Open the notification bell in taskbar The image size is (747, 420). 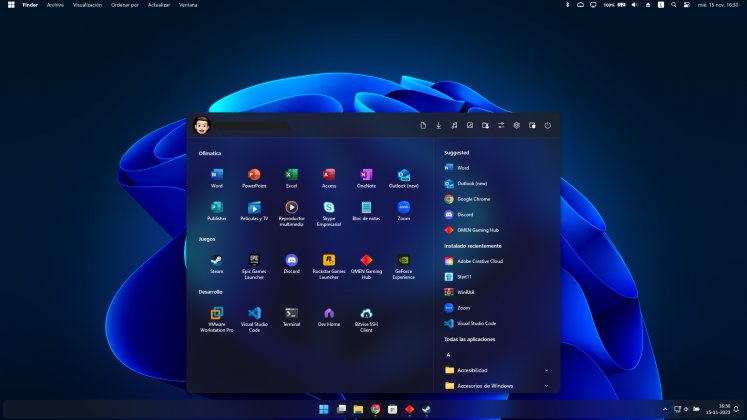(736, 409)
